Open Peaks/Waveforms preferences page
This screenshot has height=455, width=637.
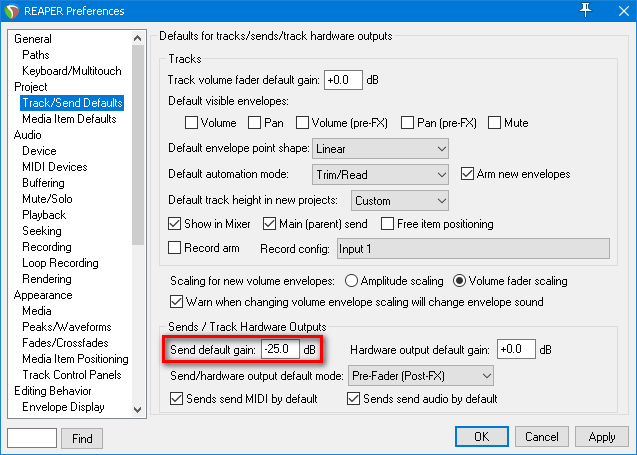pyautogui.click(x=67, y=327)
